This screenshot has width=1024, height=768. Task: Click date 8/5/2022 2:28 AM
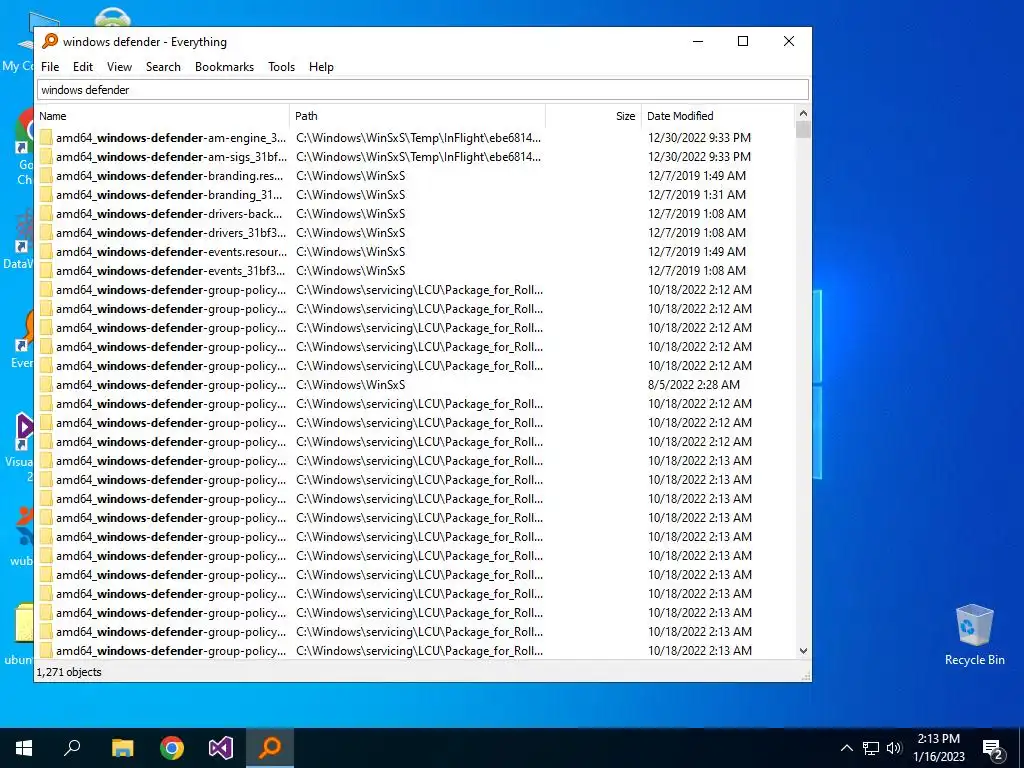[694, 385]
